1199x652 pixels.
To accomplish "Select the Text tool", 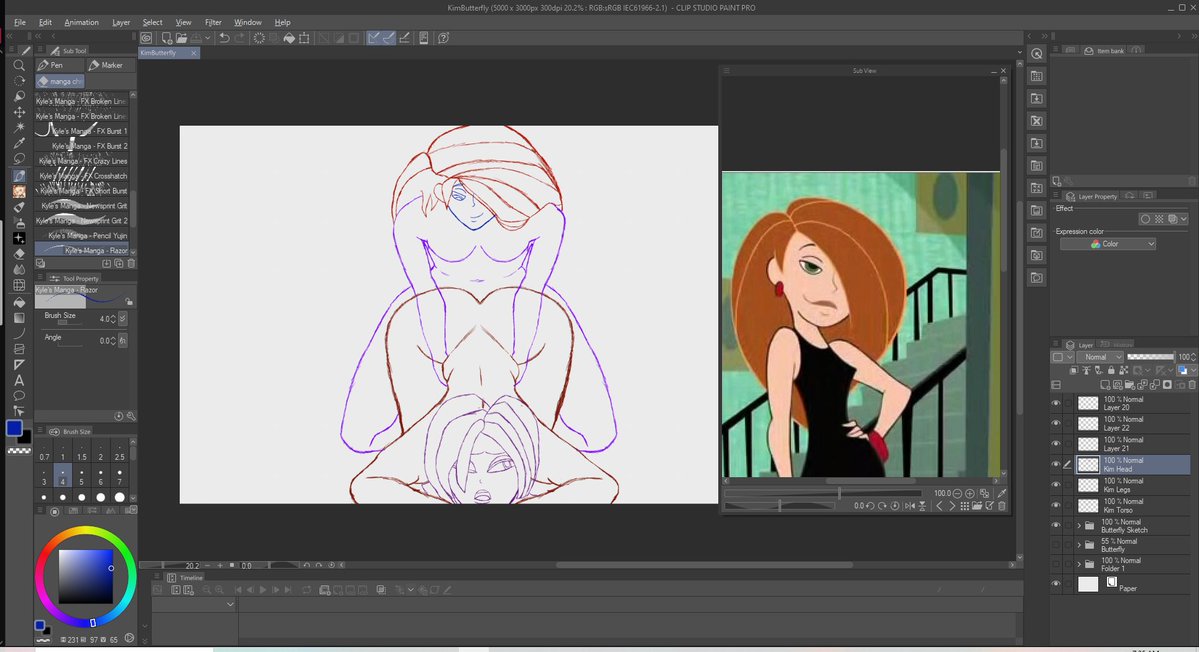I will pos(19,380).
